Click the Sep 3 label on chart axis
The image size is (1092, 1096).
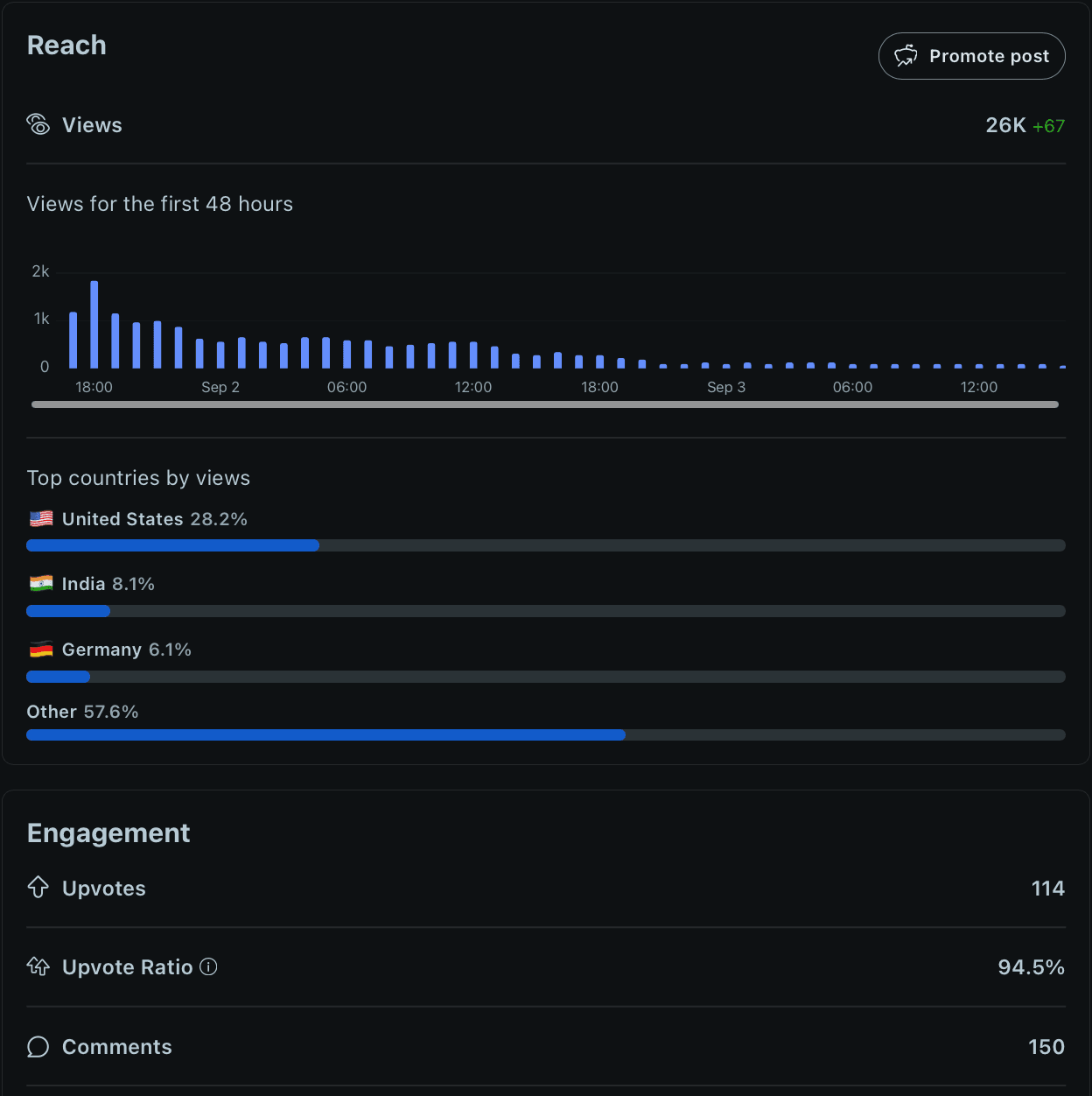point(726,387)
